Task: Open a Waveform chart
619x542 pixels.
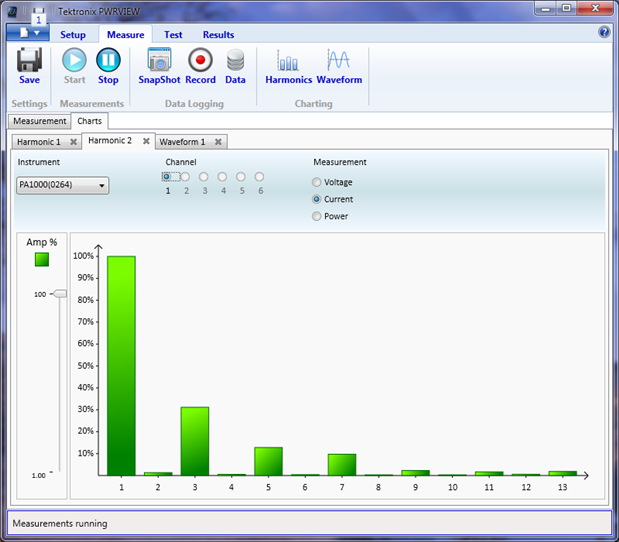Action: point(339,65)
